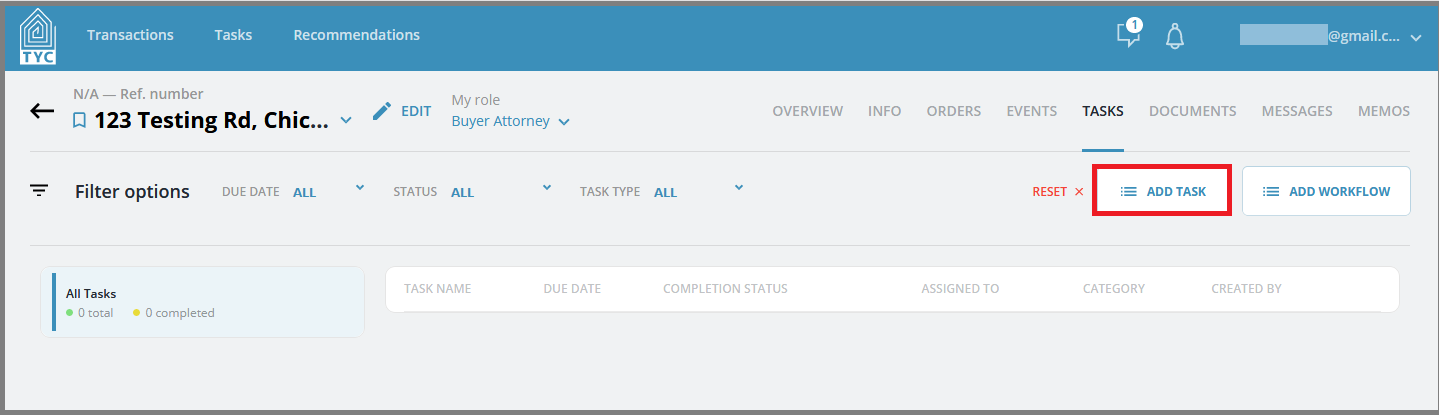Click the Created By column header
The image size is (1439, 415).
(1246, 289)
